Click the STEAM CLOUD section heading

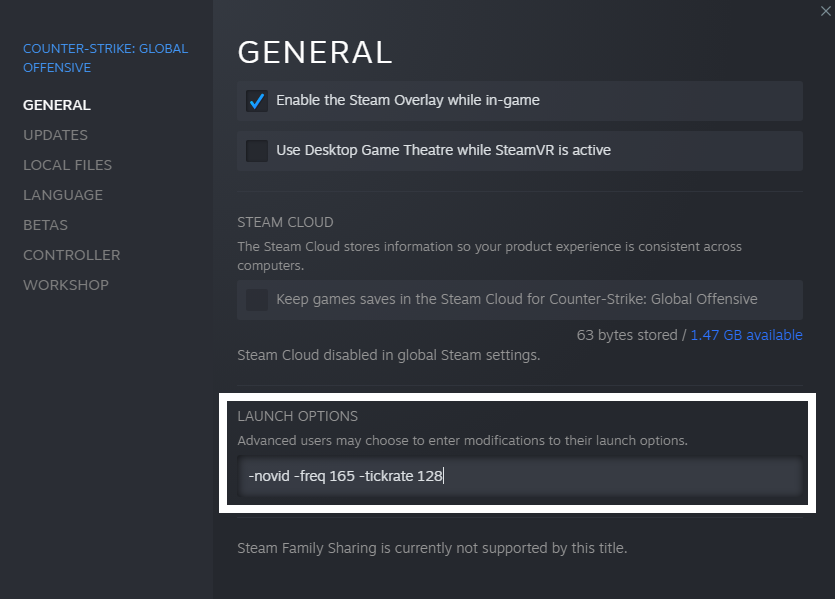click(x=285, y=222)
